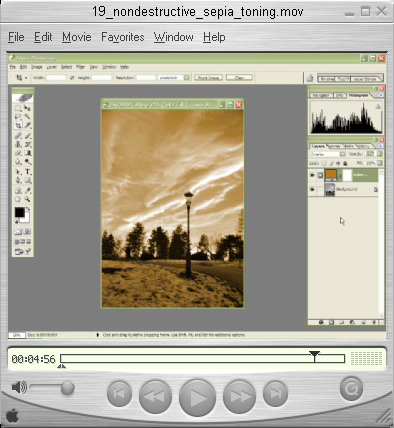394x428 pixels.
Task: Select the Brush tool
Action: [x=27, y=136]
